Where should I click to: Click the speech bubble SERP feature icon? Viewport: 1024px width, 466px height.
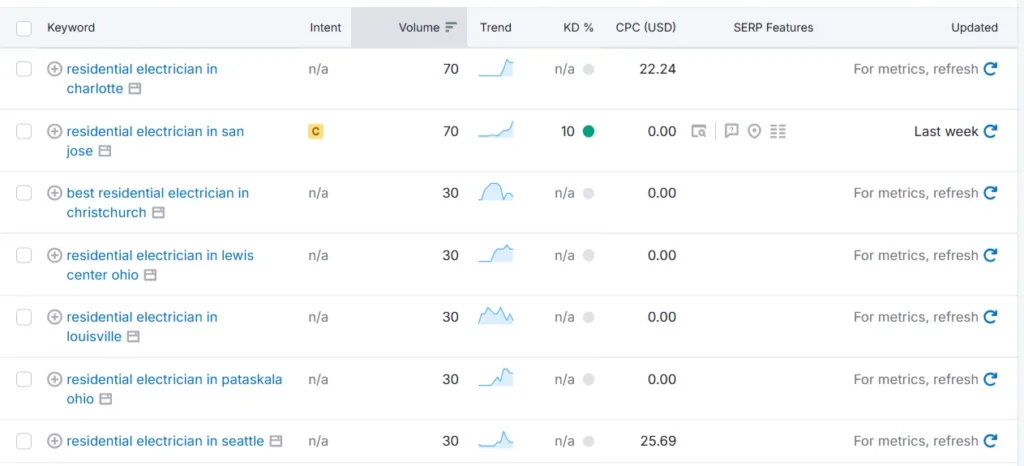point(731,131)
